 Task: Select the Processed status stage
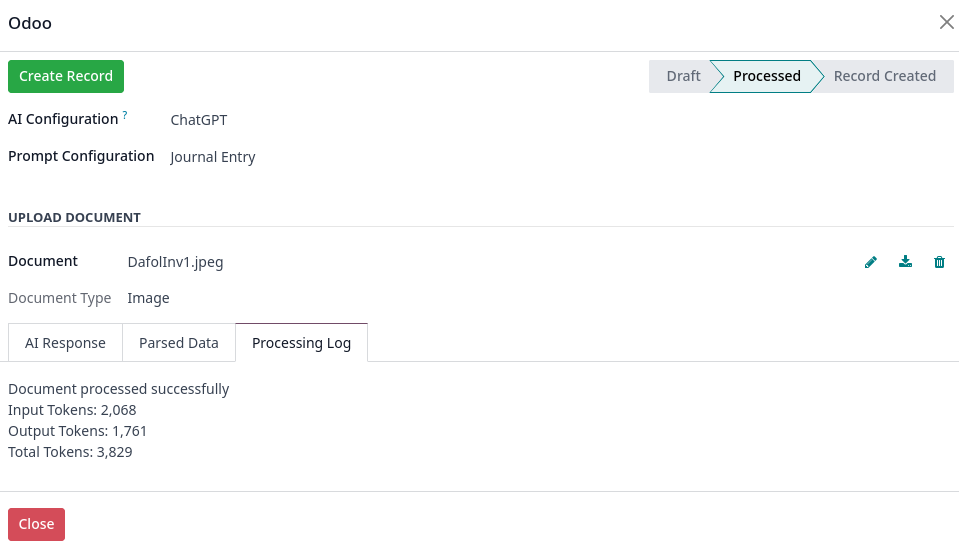click(x=767, y=76)
